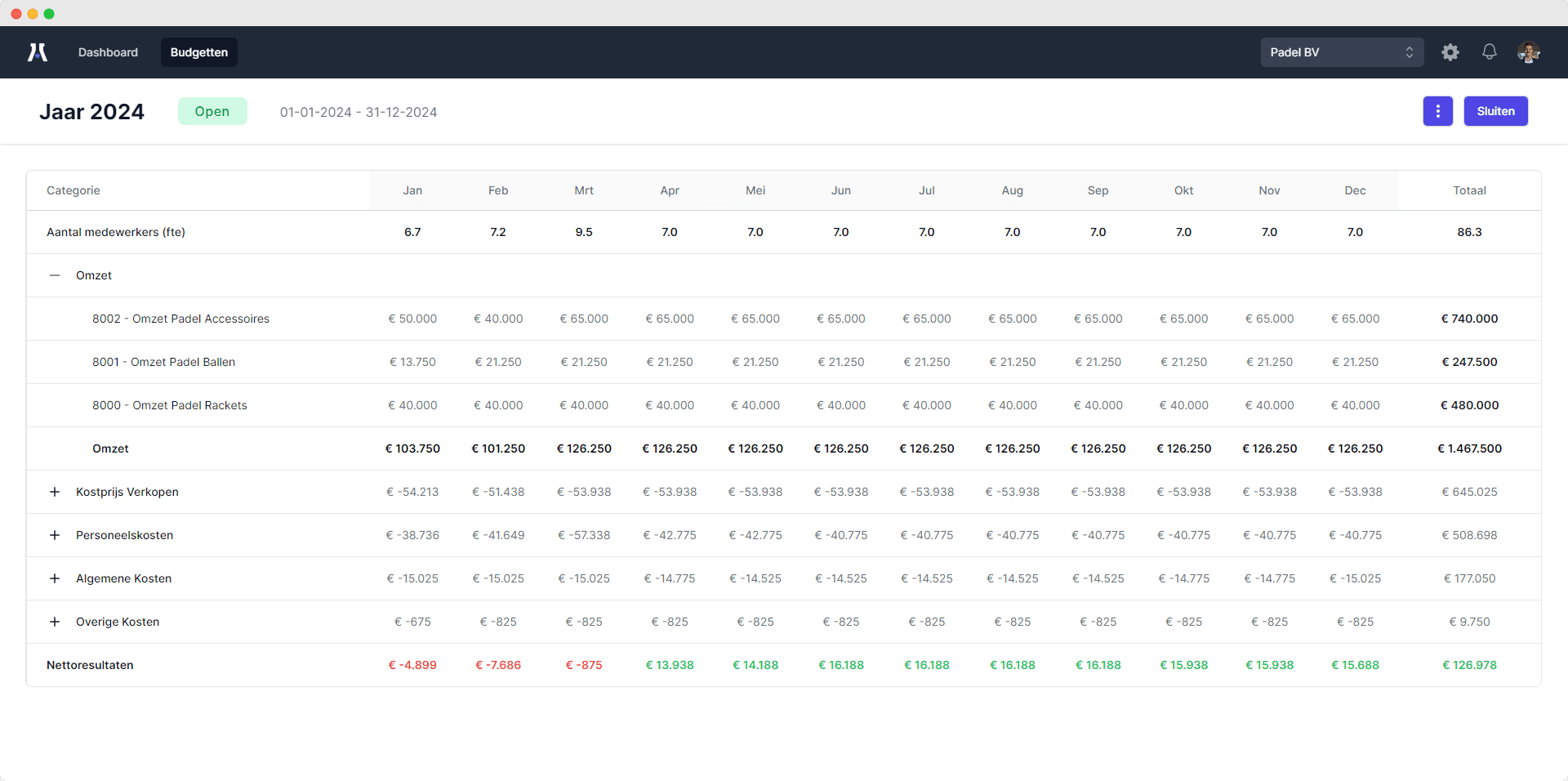Click the Totaal column header
The image size is (1568, 781).
[1468, 190]
